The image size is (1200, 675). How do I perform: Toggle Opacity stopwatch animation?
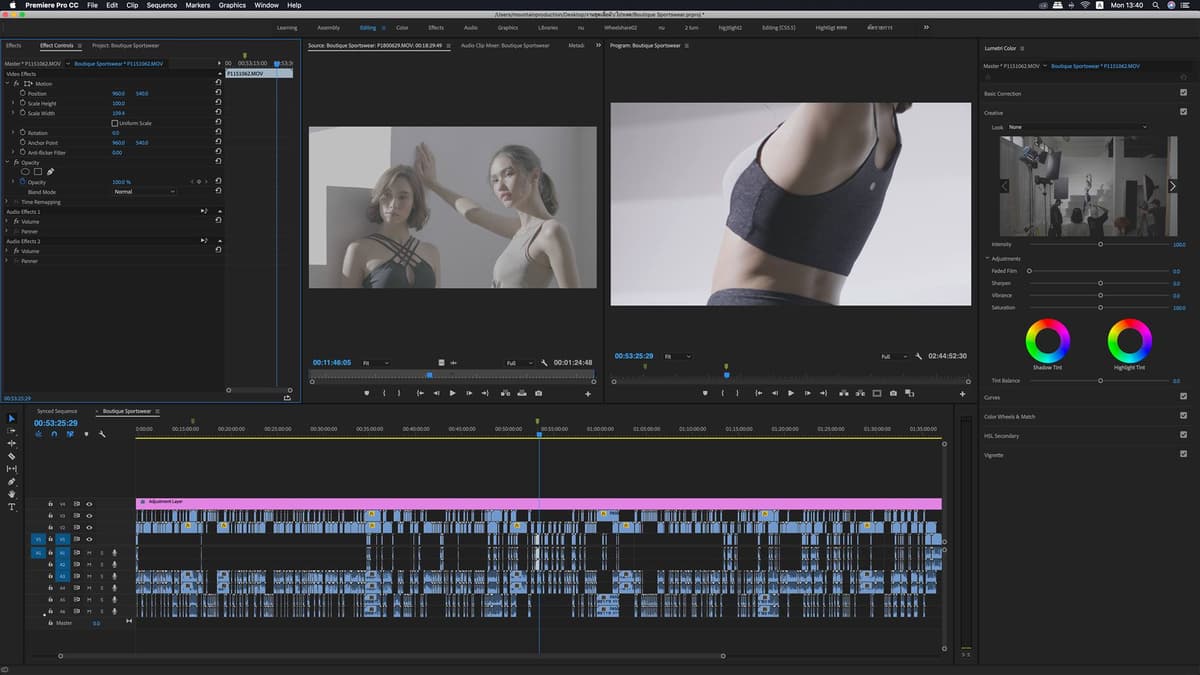point(21,182)
